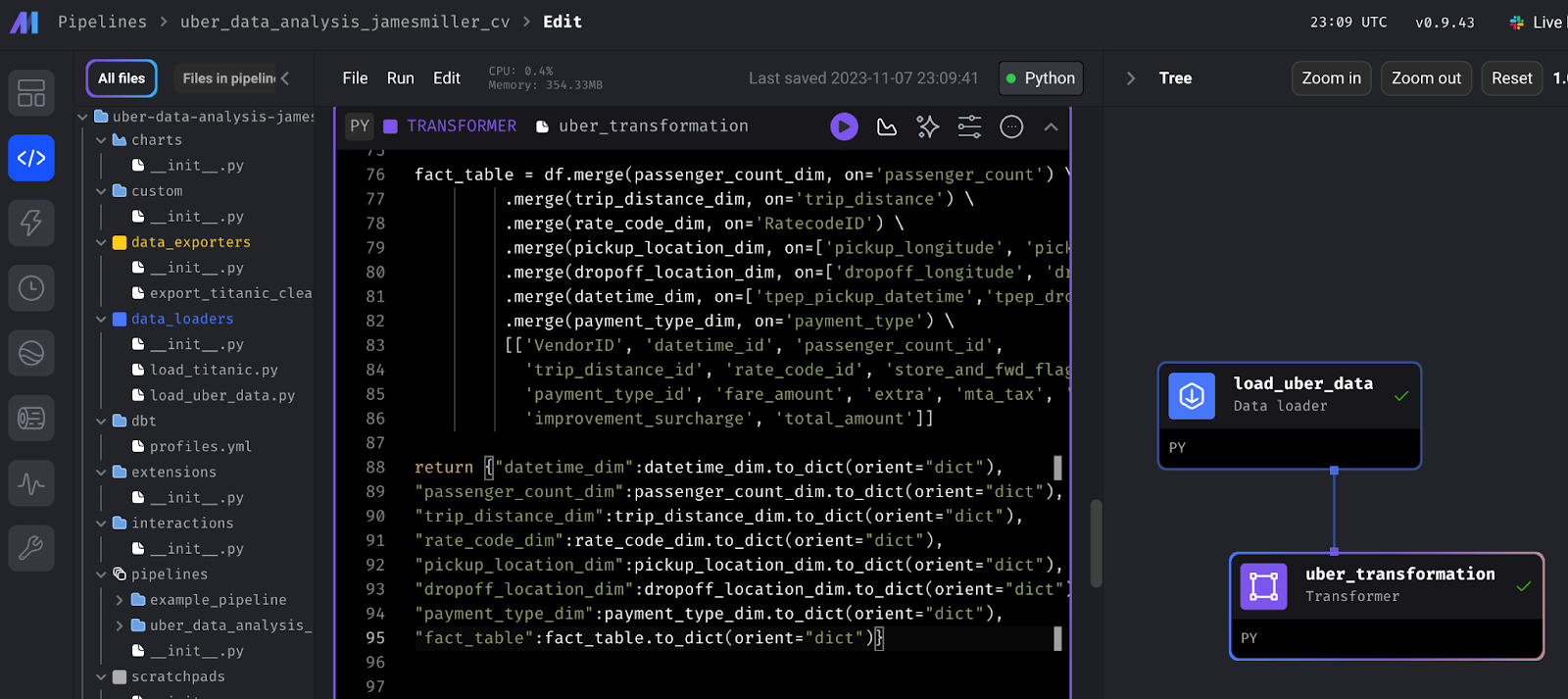Open the block's more options ellipsis
1568x699 pixels.
click(1011, 126)
